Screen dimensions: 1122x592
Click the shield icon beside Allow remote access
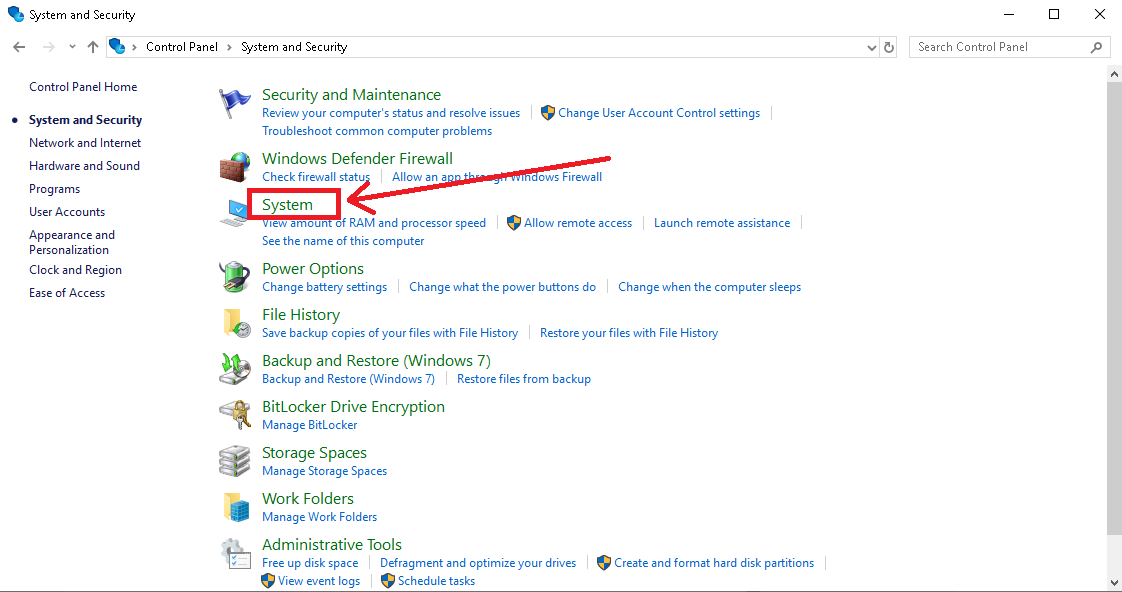pyautogui.click(x=514, y=223)
